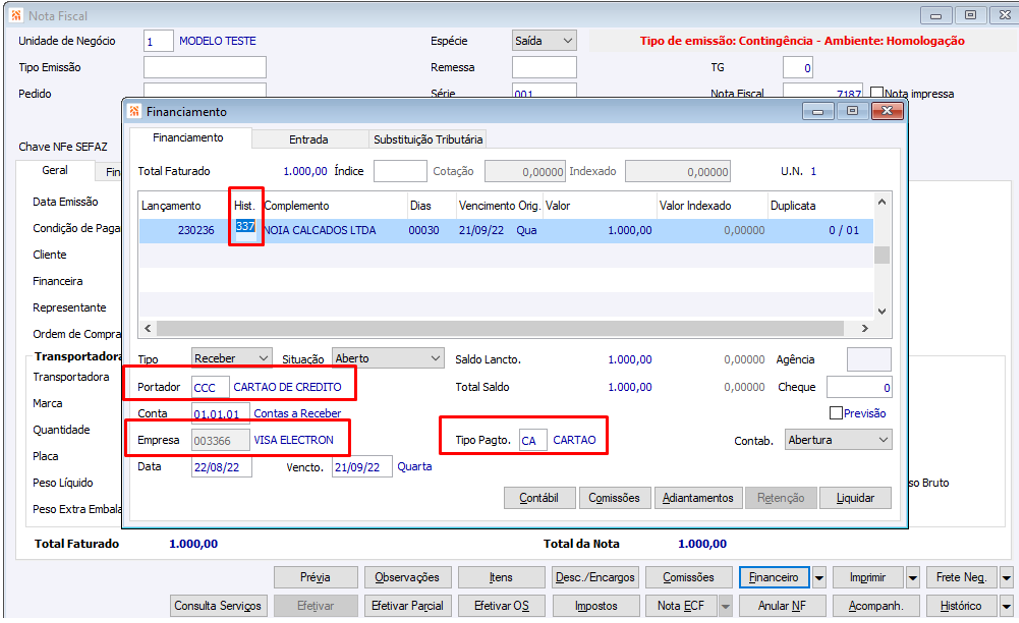Maximize the Financiamento dialog
Screen dimensions: 1019x623
tap(852, 111)
